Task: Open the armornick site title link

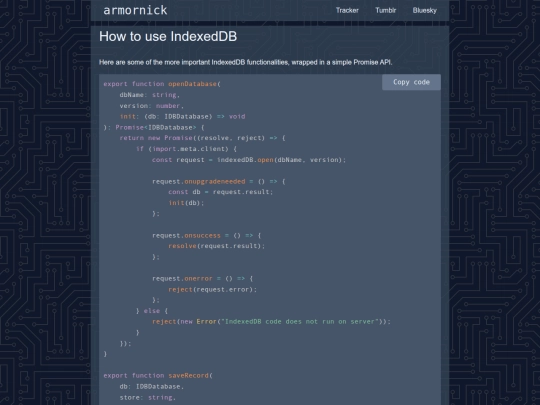Action: click(x=135, y=10)
